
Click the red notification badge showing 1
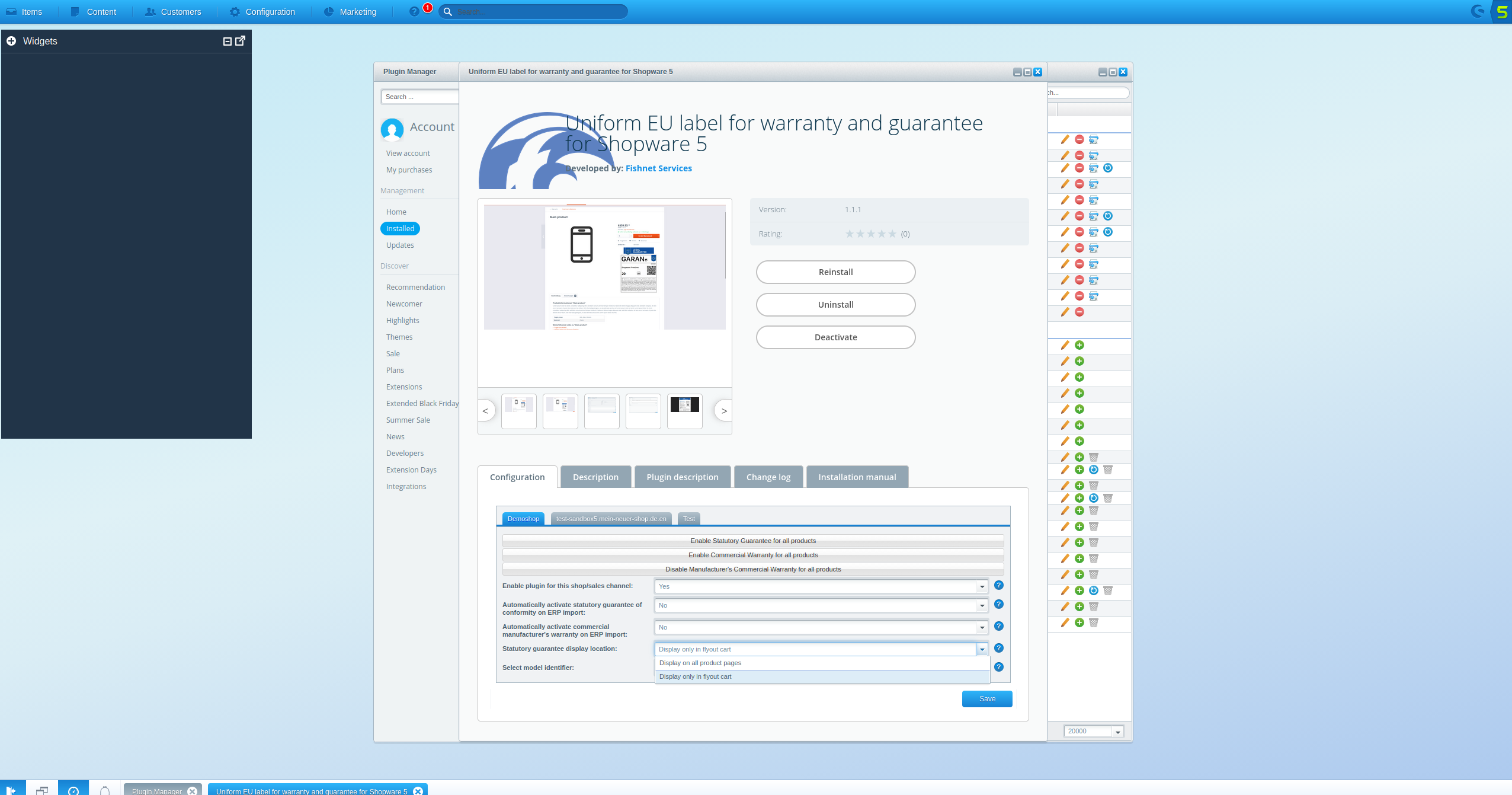click(427, 8)
